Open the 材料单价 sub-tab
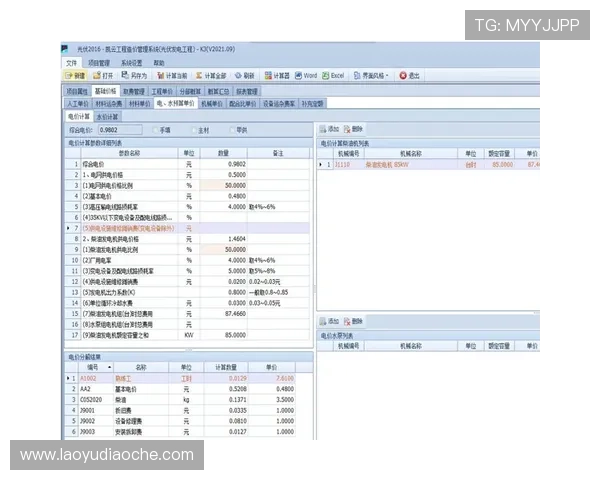 (140, 104)
